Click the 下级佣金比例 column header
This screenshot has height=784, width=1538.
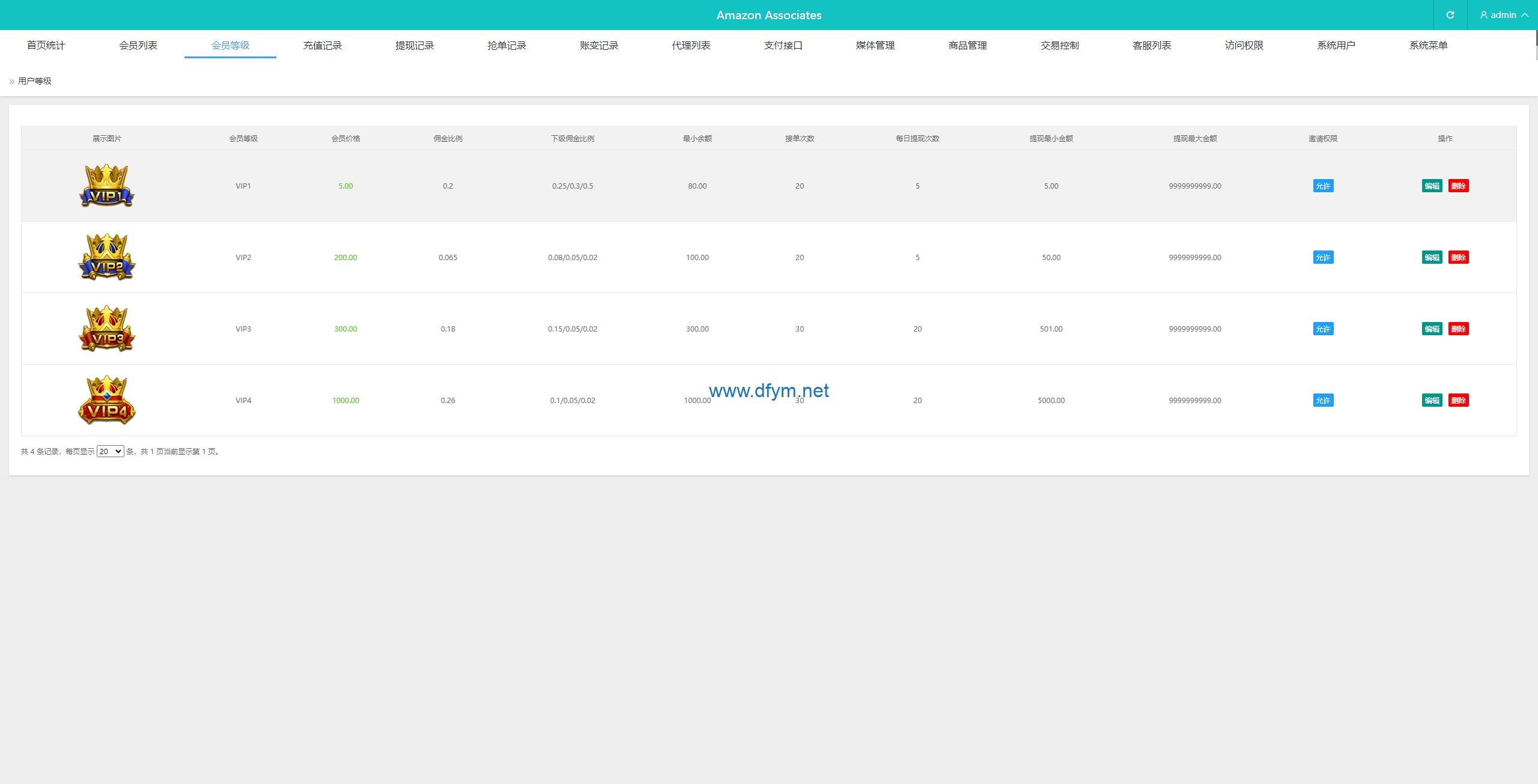click(x=573, y=138)
